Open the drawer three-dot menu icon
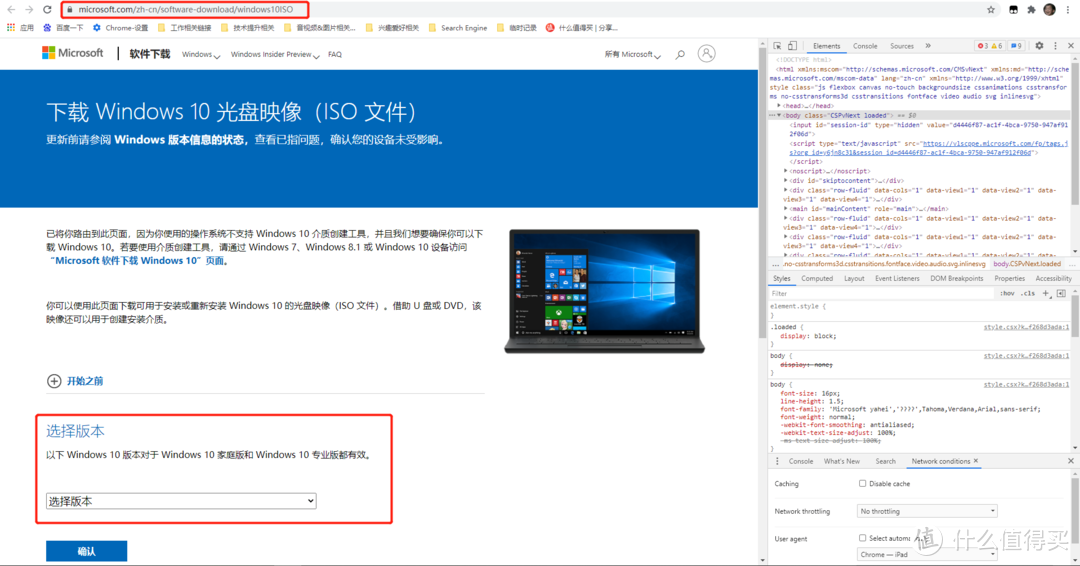1080x566 pixels. click(x=778, y=461)
